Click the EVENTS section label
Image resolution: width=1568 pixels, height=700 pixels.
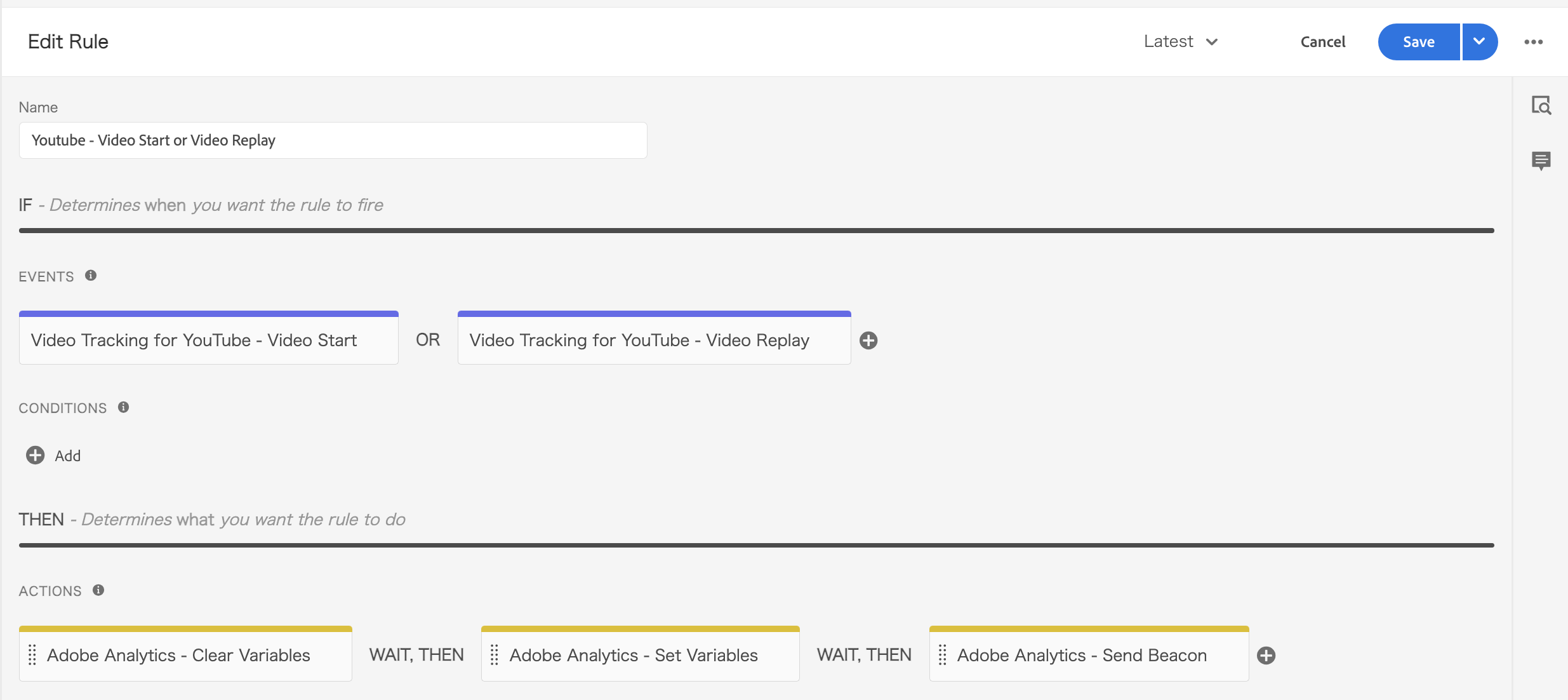46,277
